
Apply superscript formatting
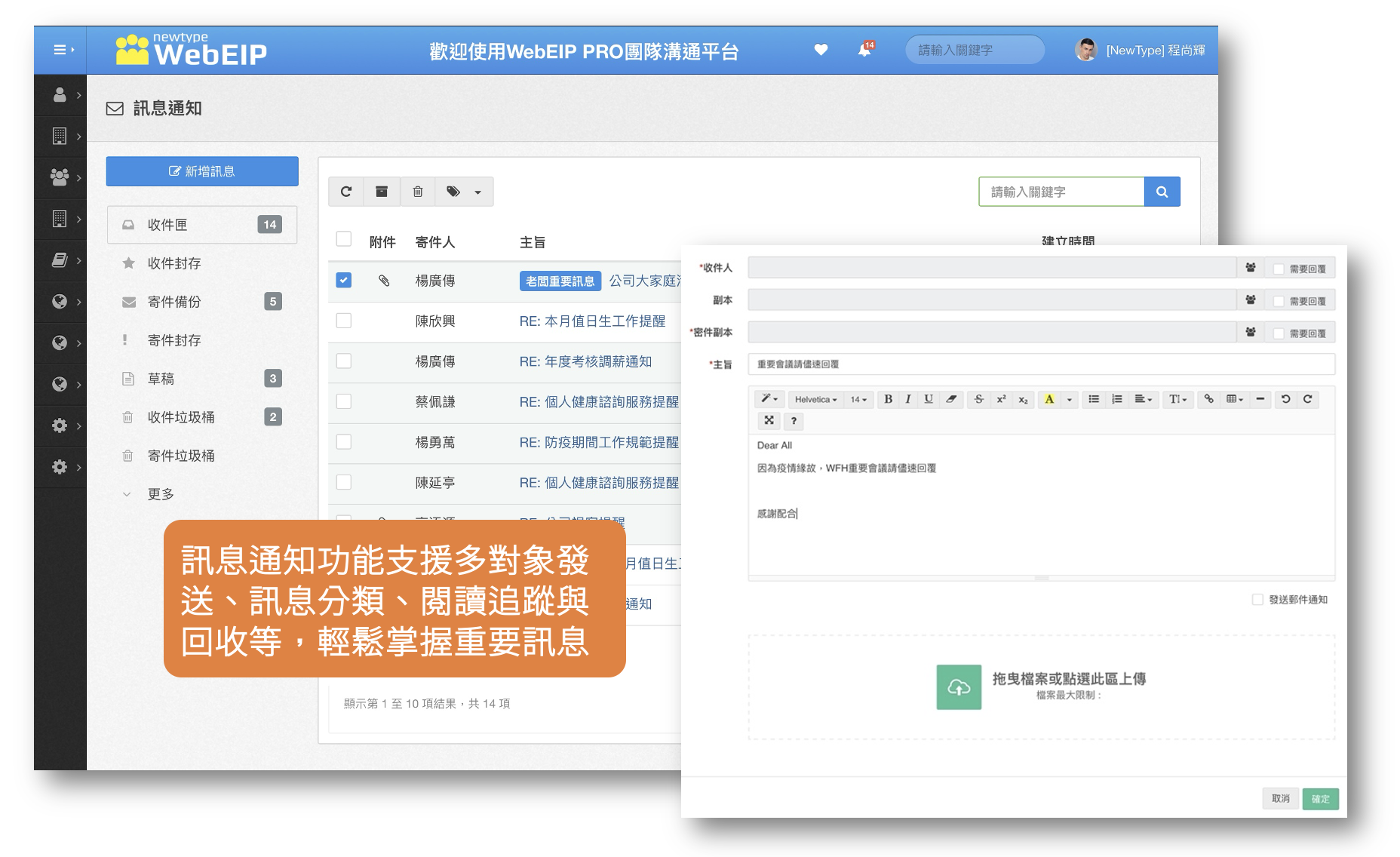[x=1001, y=399]
